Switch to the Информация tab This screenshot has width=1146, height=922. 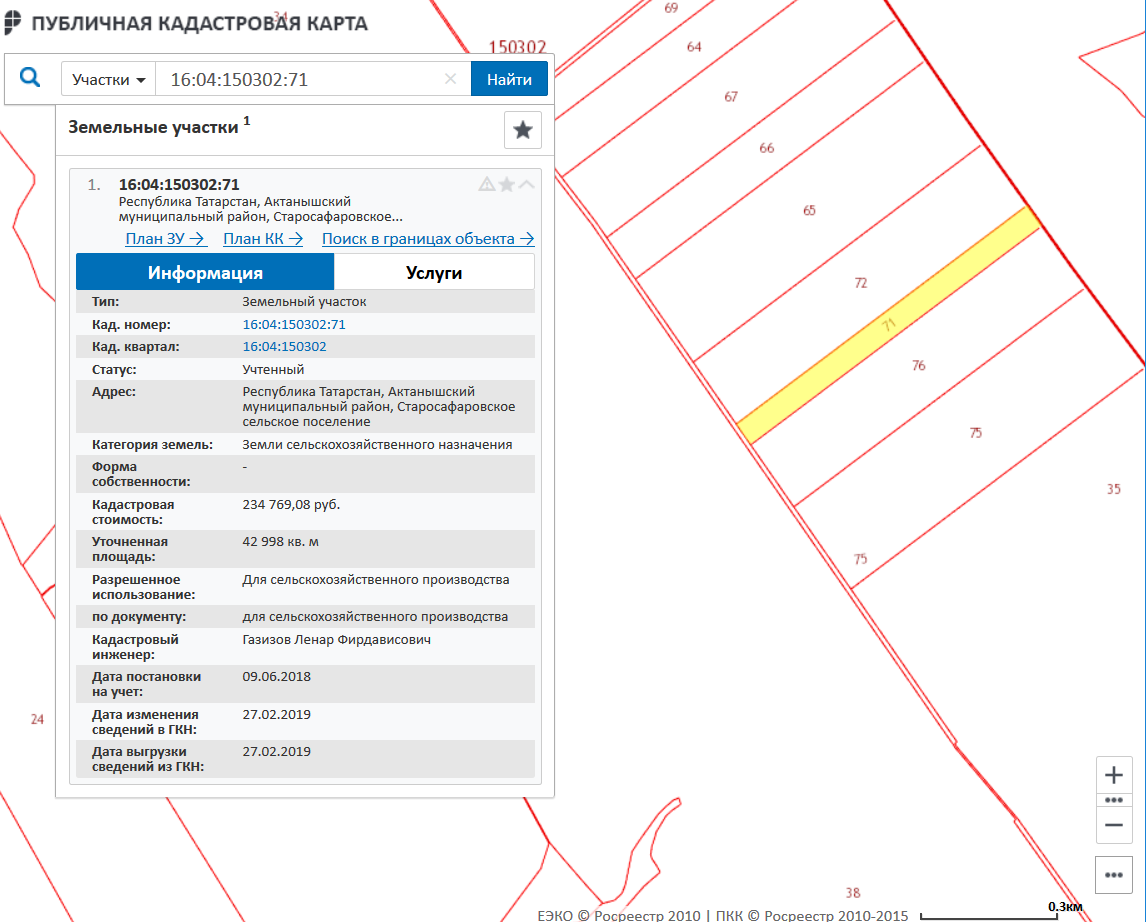(205, 273)
